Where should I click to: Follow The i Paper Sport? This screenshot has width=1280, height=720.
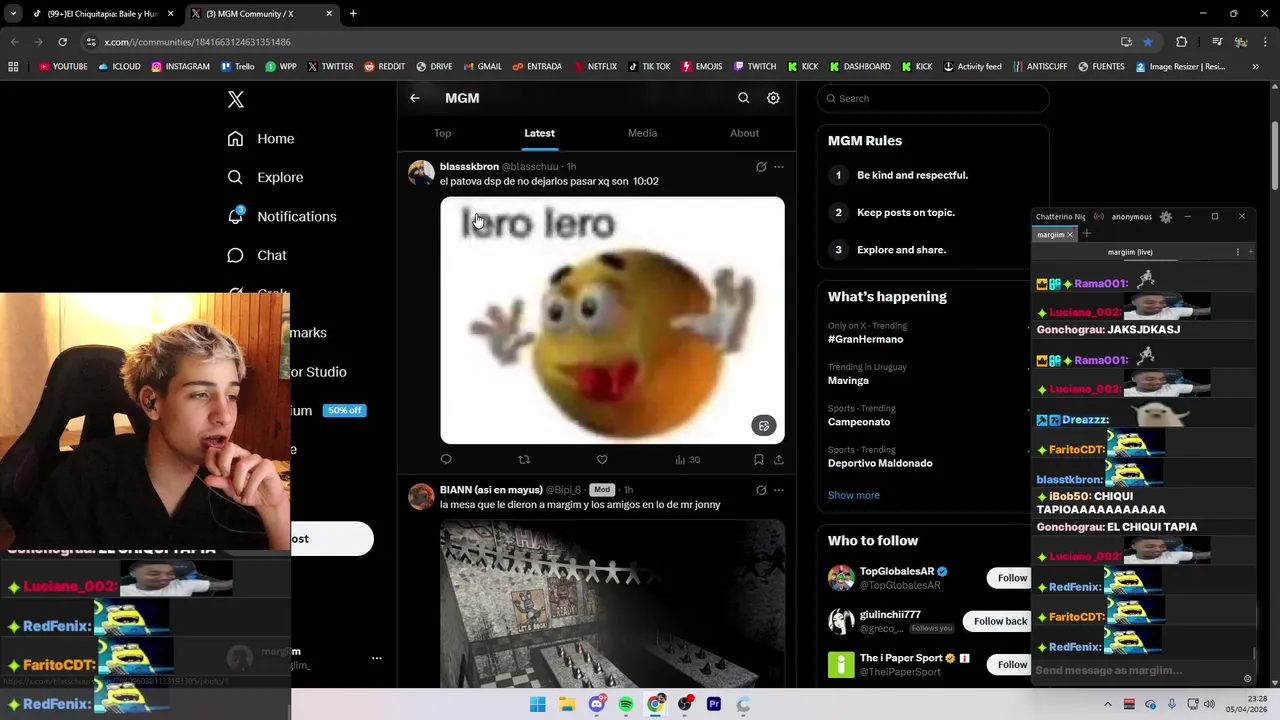point(1010,664)
